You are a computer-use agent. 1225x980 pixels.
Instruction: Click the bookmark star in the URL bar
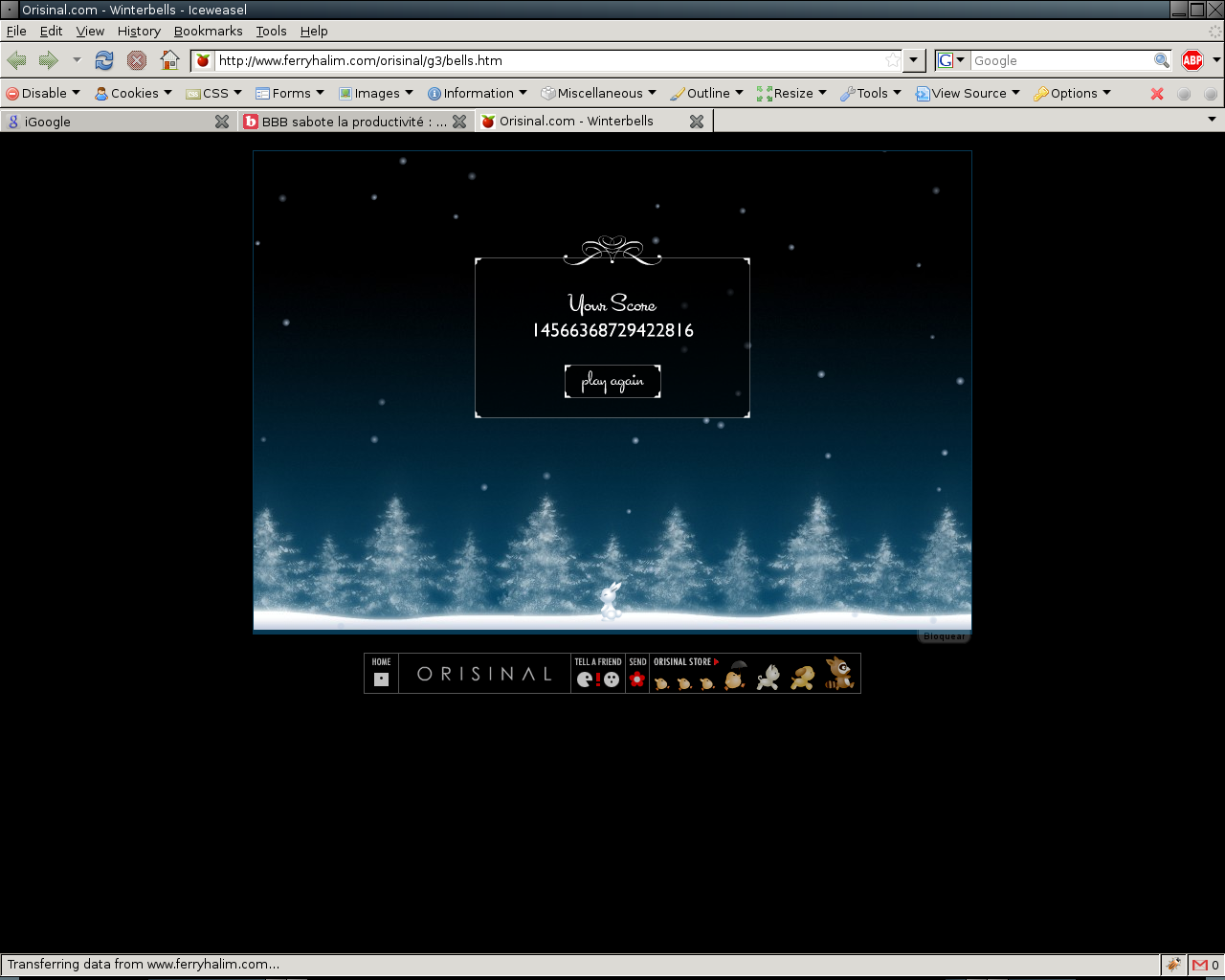click(893, 60)
